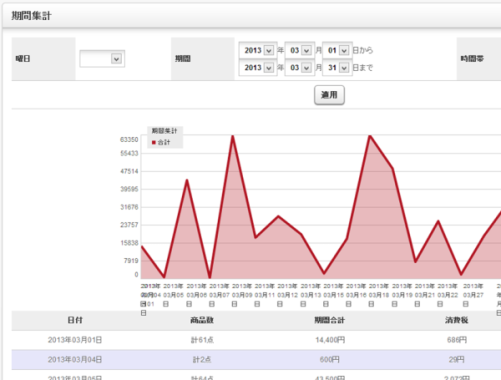Click the red 合計 legend swatch
This screenshot has width=501, height=380.
tap(154, 143)
